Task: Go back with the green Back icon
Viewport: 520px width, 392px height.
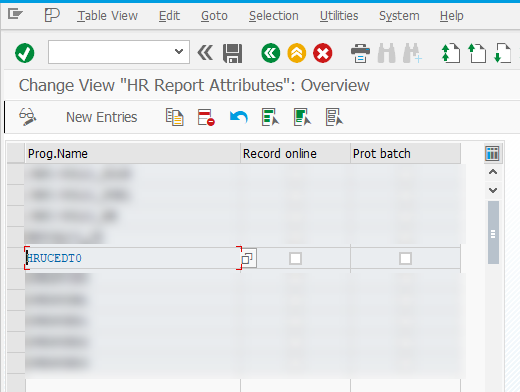Action: pyautogui.click(x=271, y=53)
